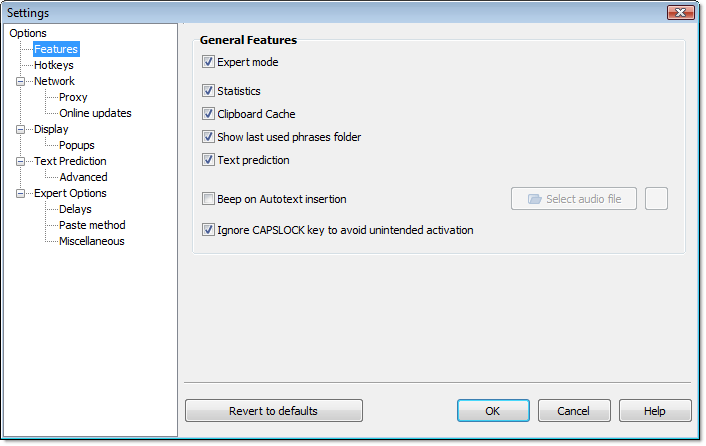Open the Hotkeys settings page
Viewport: 706px width, 446px height.
point(54,65)
